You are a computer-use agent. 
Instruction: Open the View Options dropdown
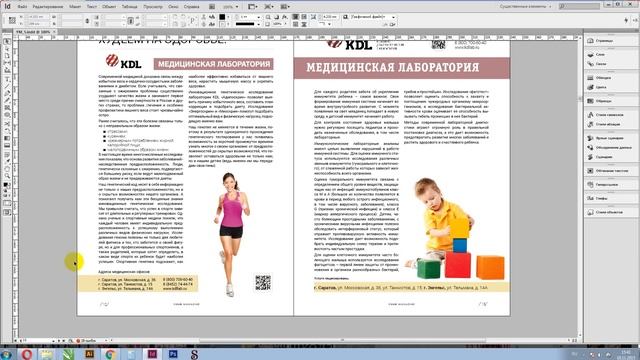[253, 7]
